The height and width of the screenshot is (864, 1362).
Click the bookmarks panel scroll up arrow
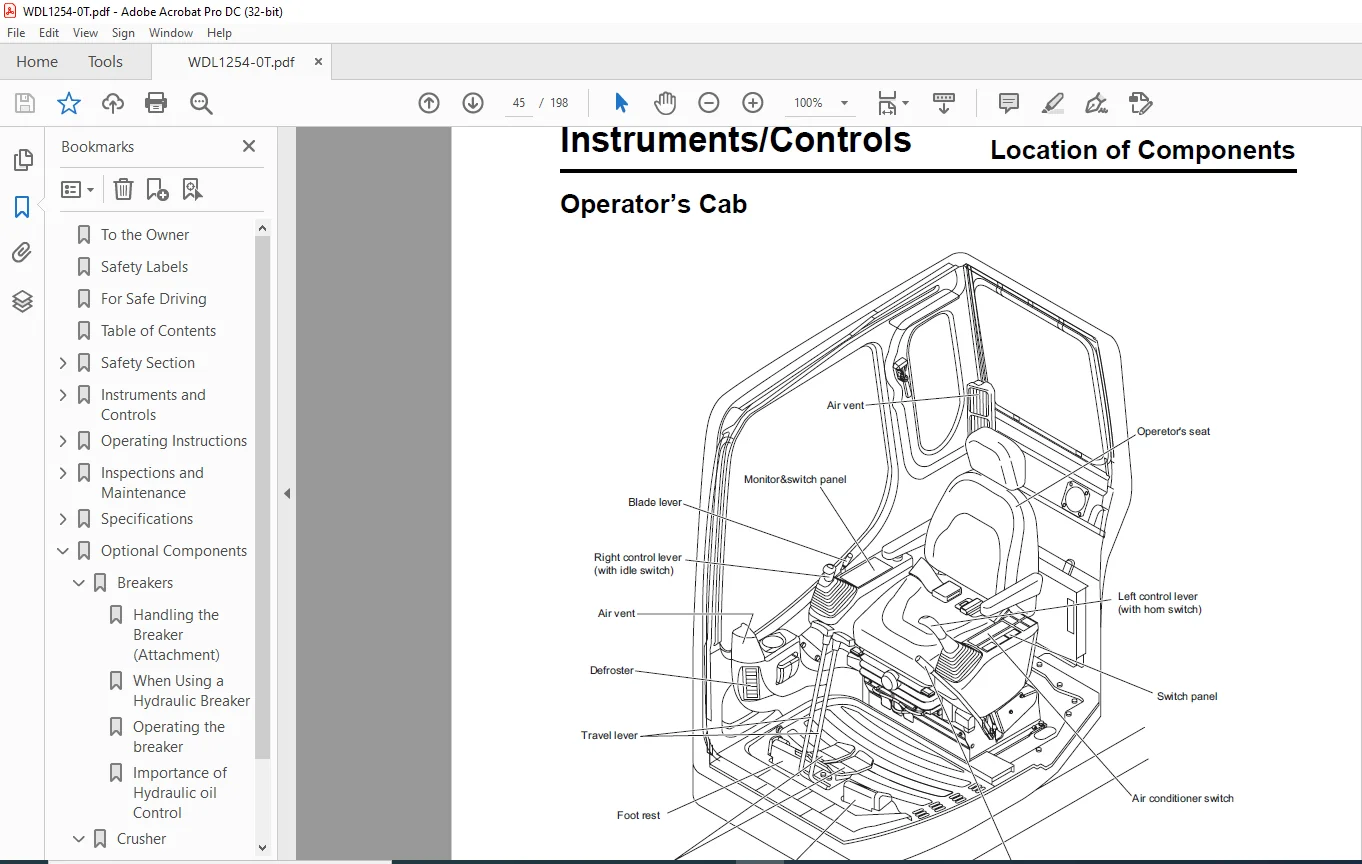tap(263, 228)
